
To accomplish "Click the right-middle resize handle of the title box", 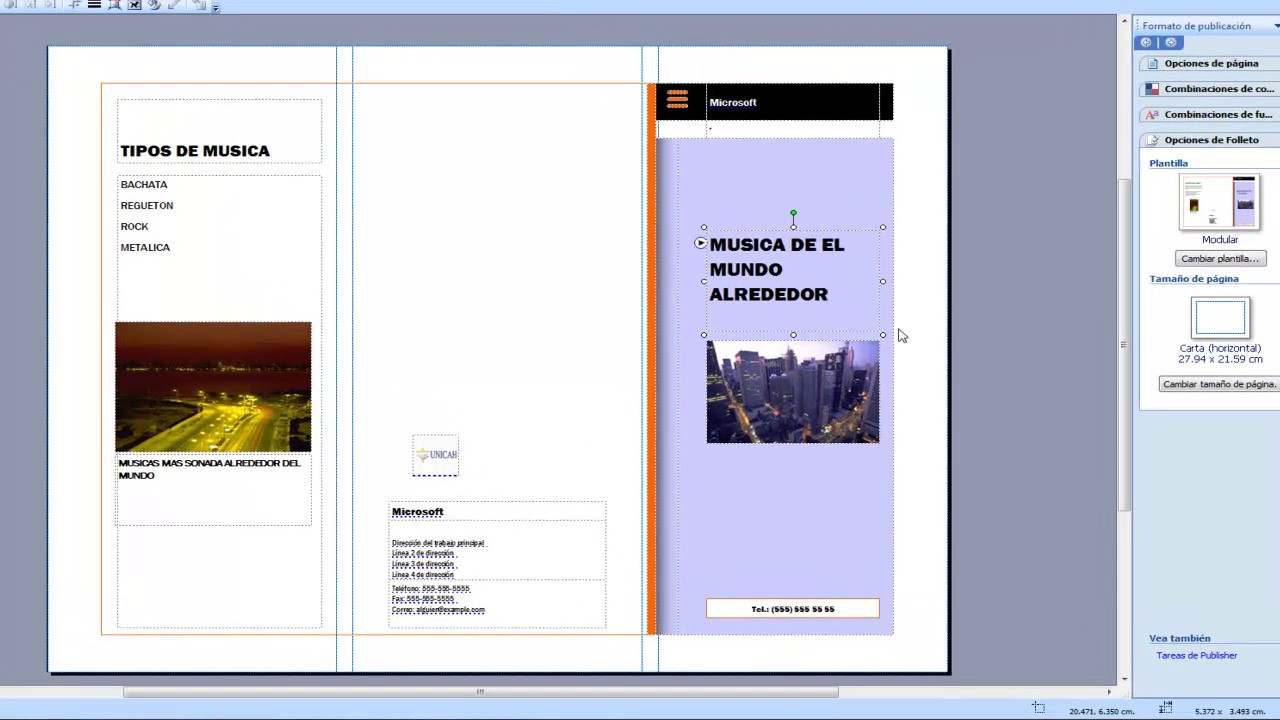I will pos(883,281).
